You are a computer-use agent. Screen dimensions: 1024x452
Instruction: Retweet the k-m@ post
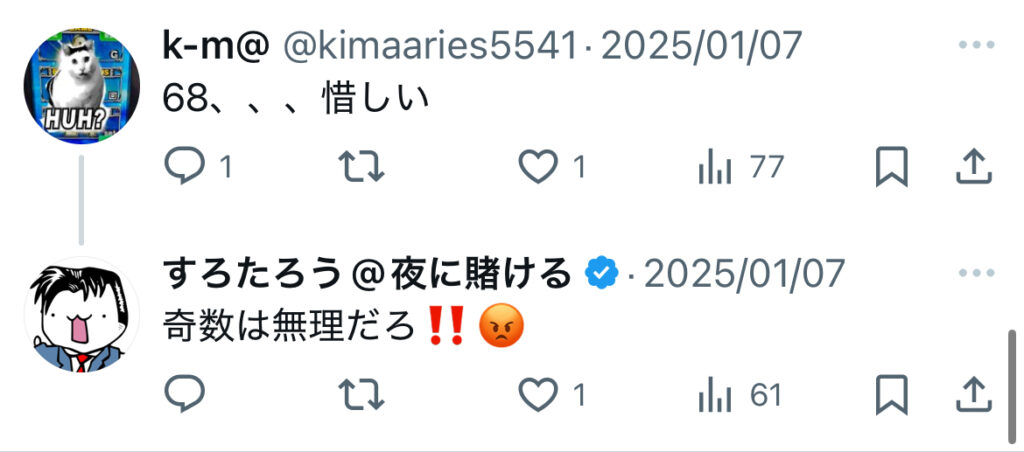[362, 167]
